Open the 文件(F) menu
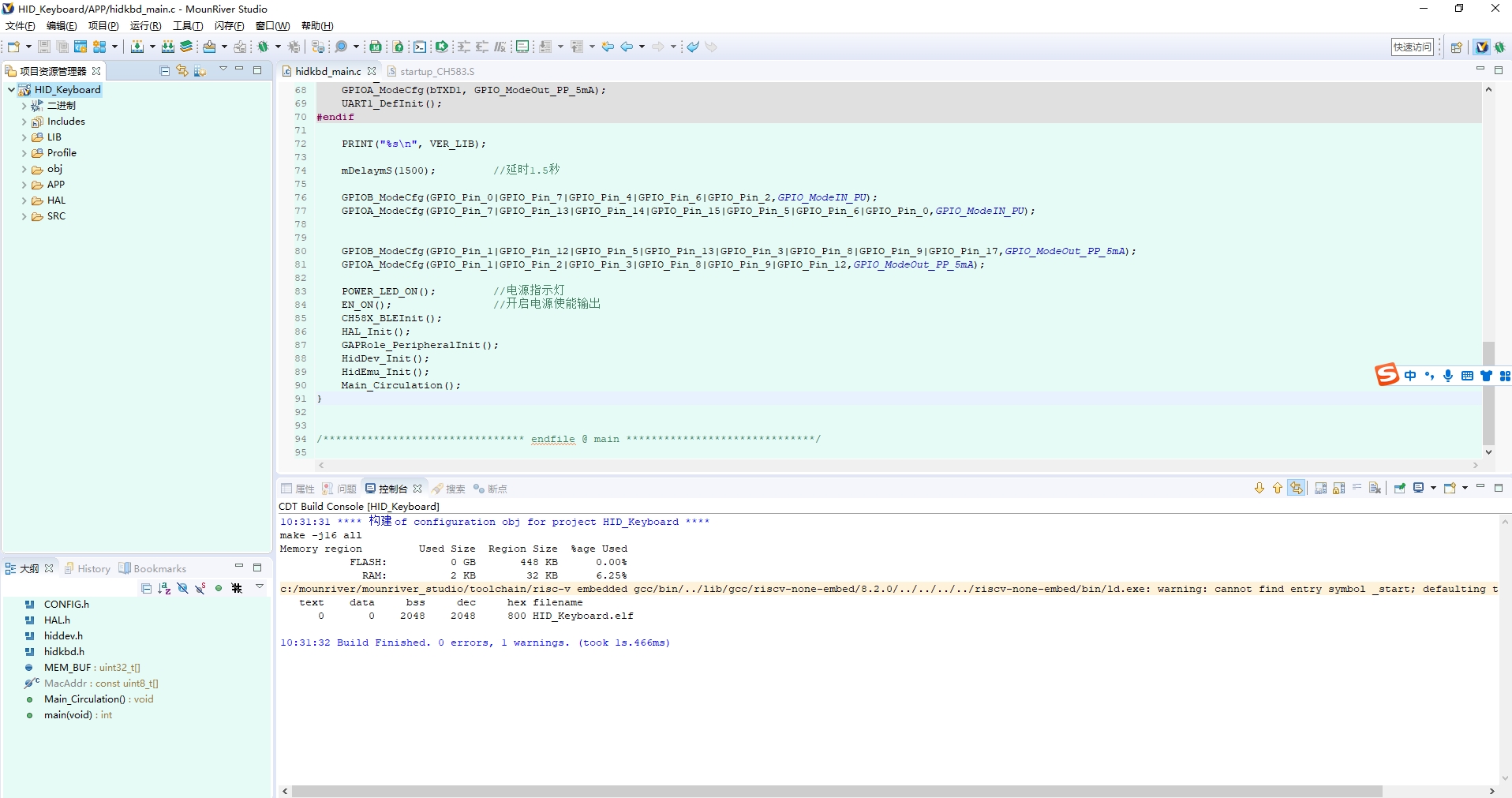This screenshot has width=1512, height=798. (21, 26)
